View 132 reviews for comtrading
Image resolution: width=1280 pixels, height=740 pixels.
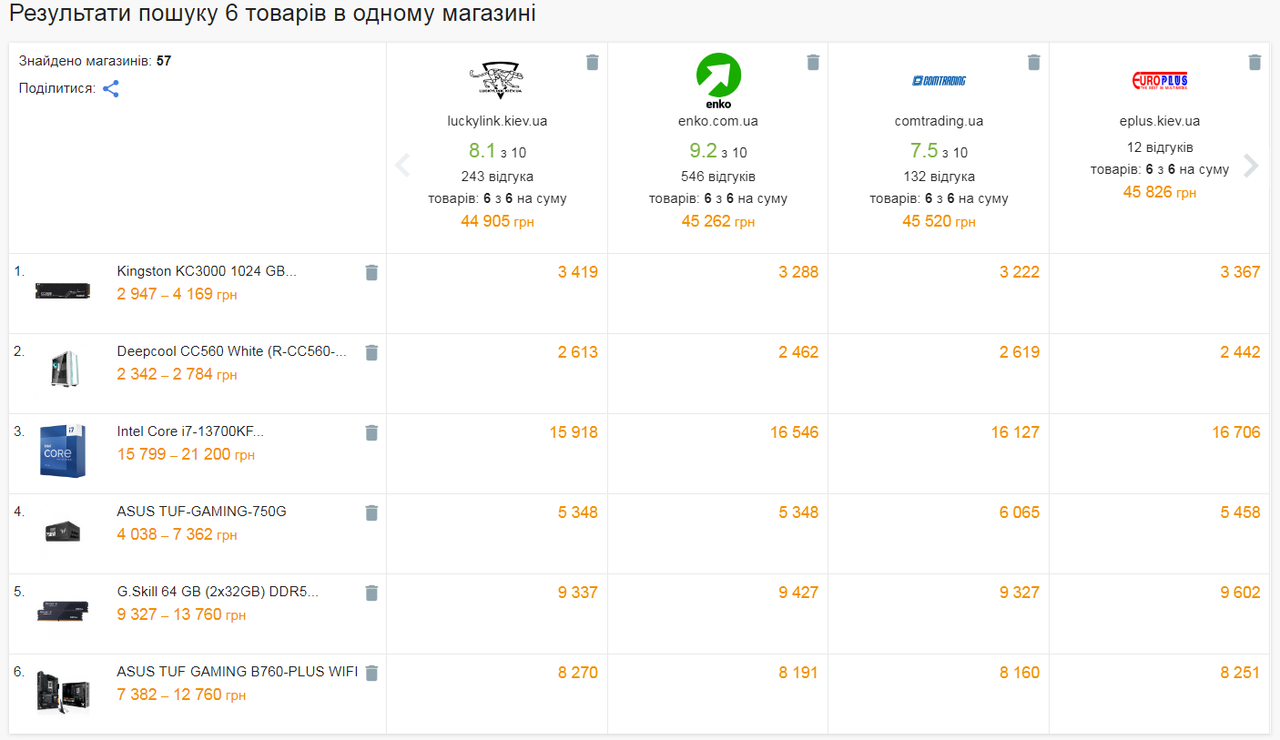939,177
